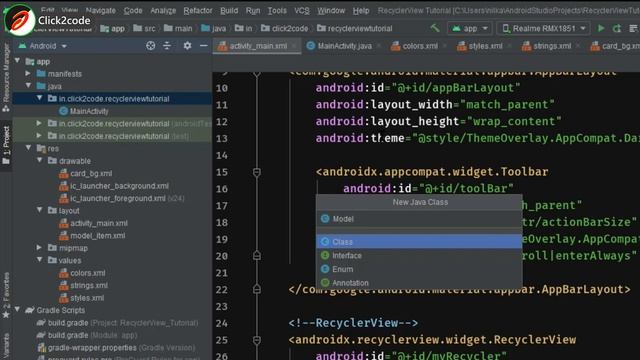Select colors.xml under values folder
The image size is (640, 360).
[x=82, y=273]
